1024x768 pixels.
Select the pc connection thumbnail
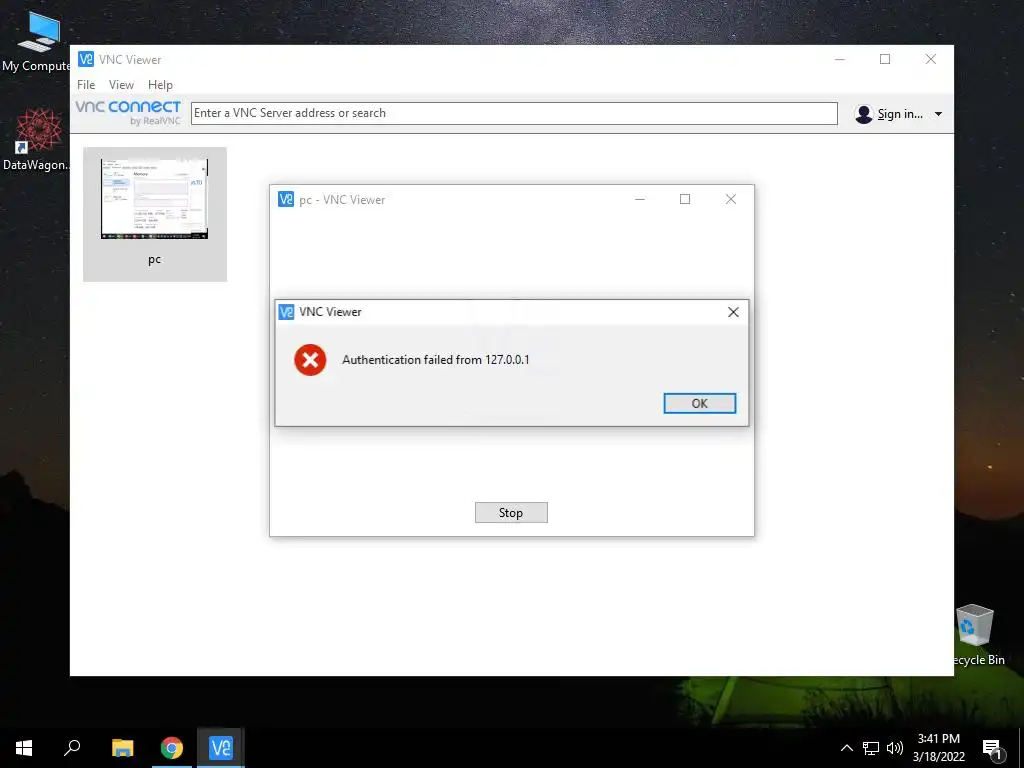pyautogui.click(x=155, y=214)
